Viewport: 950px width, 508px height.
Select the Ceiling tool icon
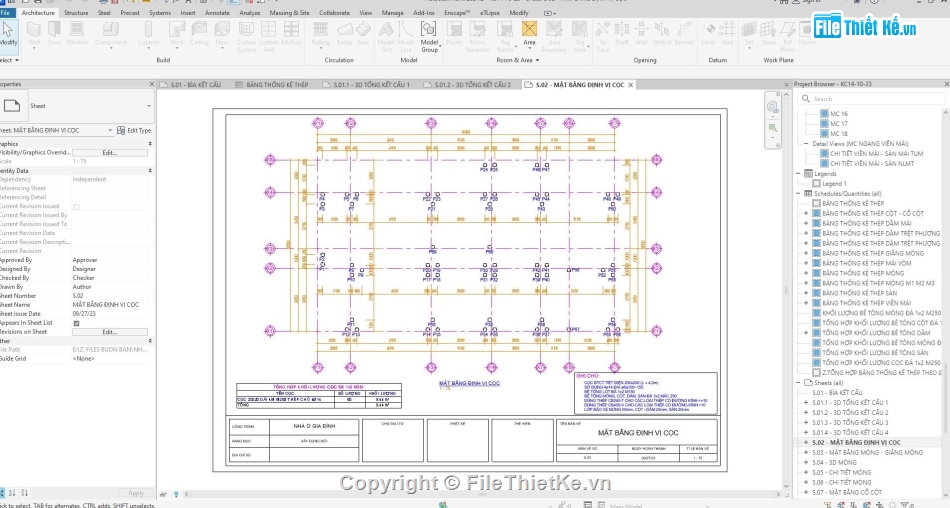click(199, 33)
